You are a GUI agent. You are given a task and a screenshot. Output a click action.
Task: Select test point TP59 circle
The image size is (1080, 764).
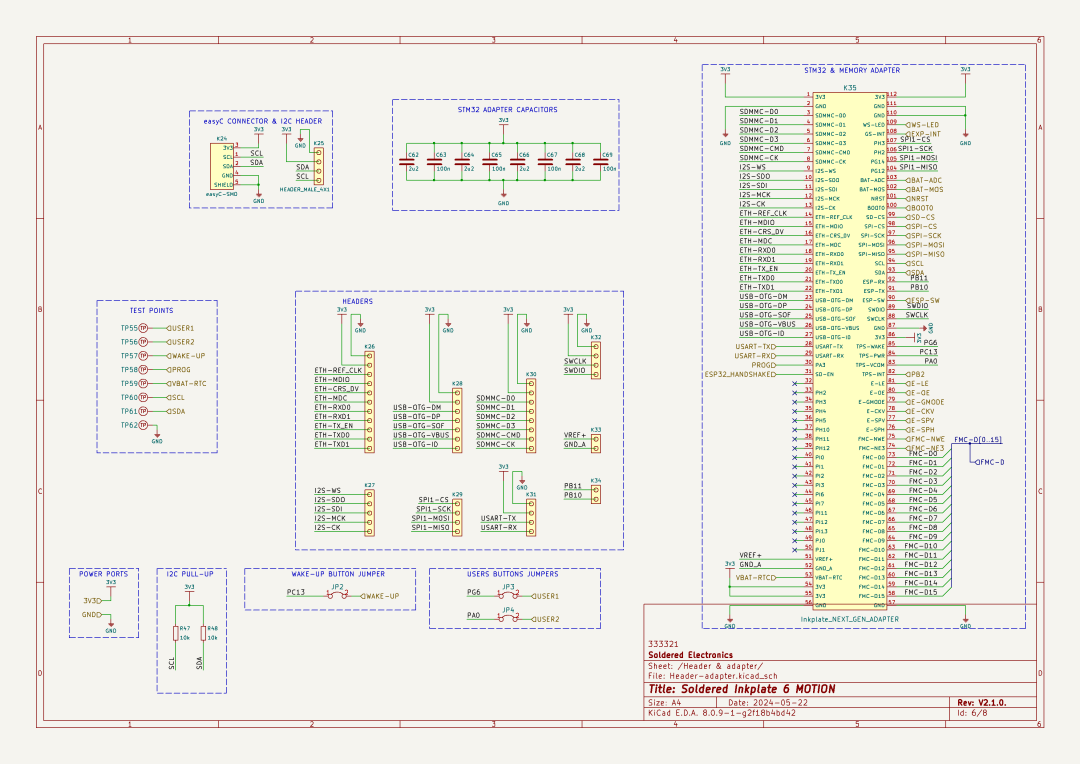coord(143,384)
